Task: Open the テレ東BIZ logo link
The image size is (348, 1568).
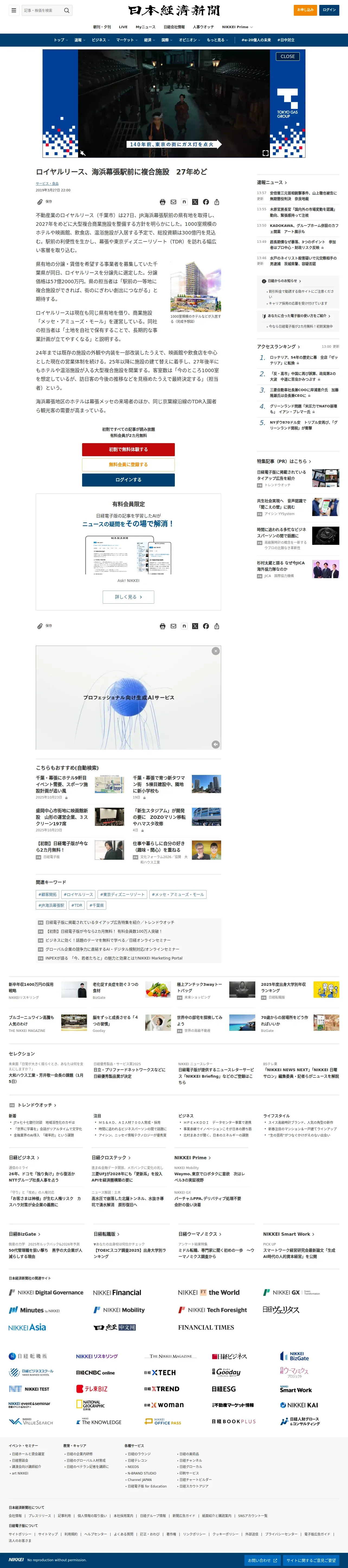Action: pyautogui.click(x=92, y=1389)
